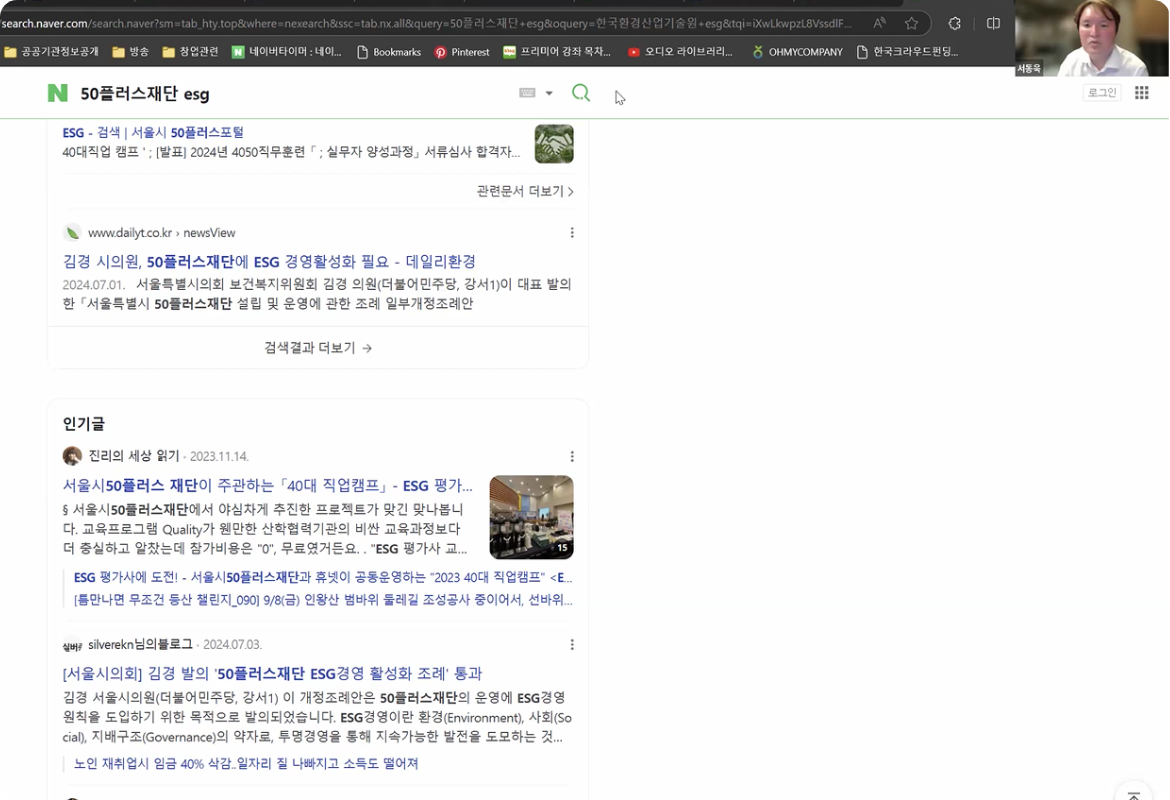Screen dimensions: 1170x800
Task: Open the Bookmarks bookmark item
Action: tap(389, 51)
